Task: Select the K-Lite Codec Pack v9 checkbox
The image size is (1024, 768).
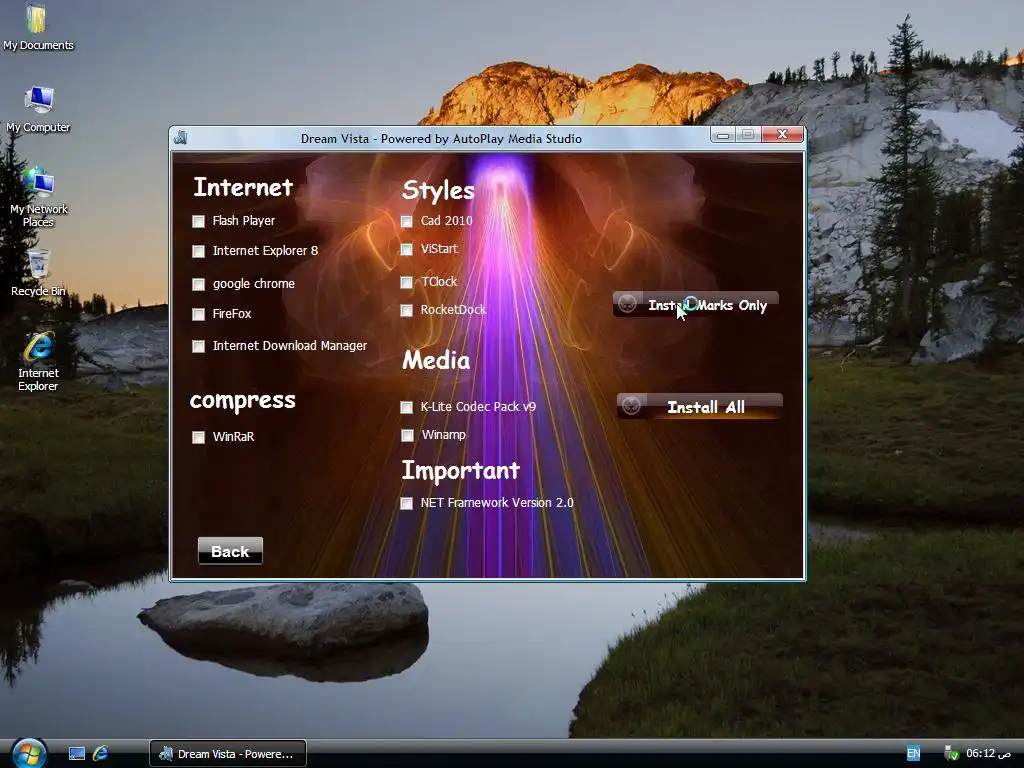Action: pos(406,408)
